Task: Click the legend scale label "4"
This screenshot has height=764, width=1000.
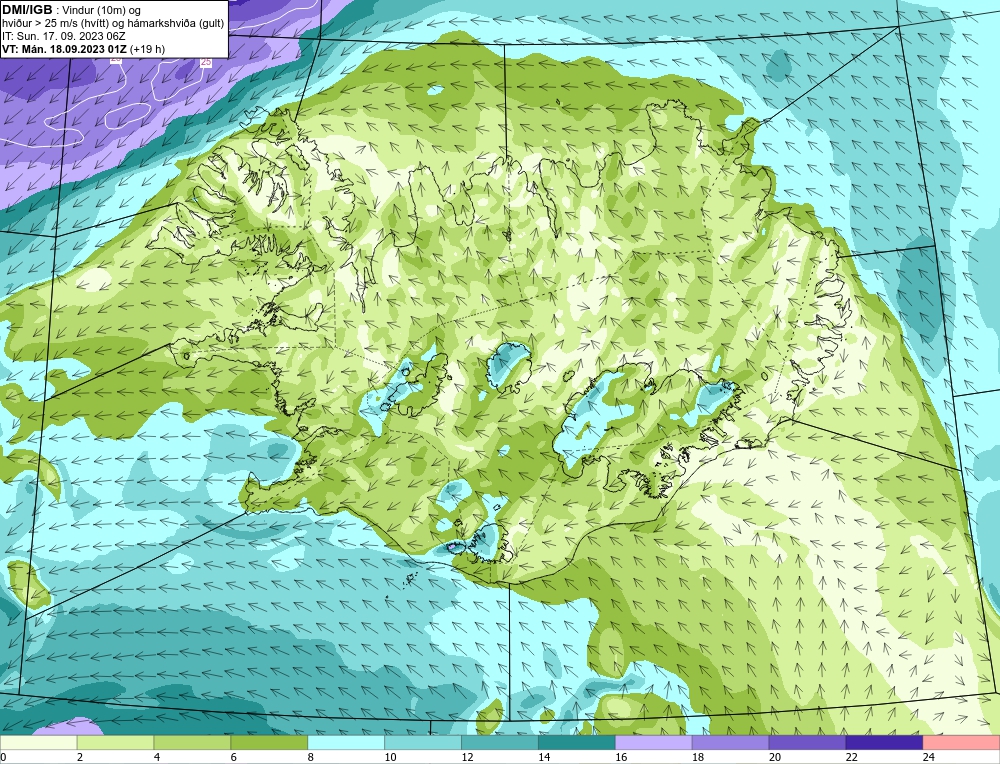Action: (x=157, y=757)
